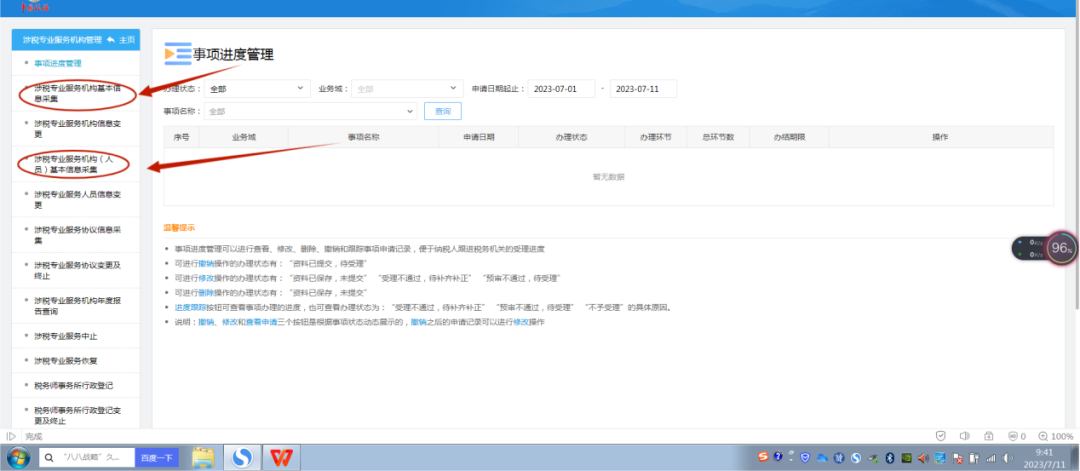Click the Sogou input method tray icon
The height and width of the screenshot is (471, 1080).
click(764, 457)
